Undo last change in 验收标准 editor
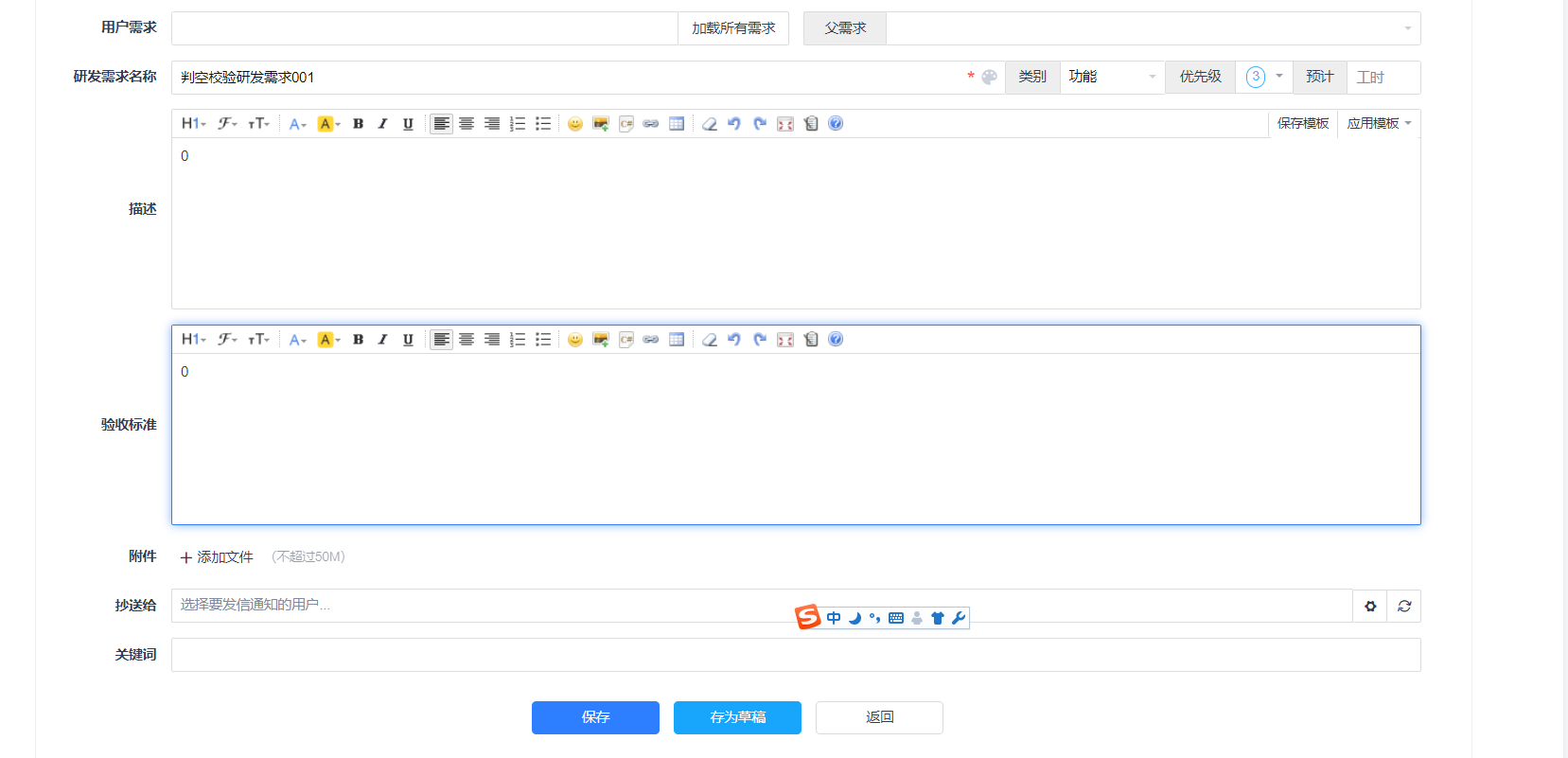 (x=734, y=340)
